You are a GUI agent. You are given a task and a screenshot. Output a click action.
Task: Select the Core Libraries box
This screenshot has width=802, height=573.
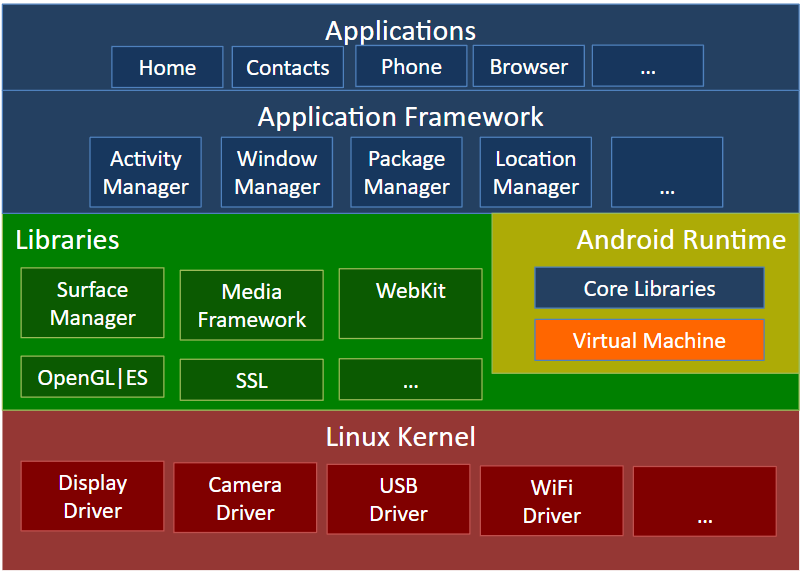650,288
